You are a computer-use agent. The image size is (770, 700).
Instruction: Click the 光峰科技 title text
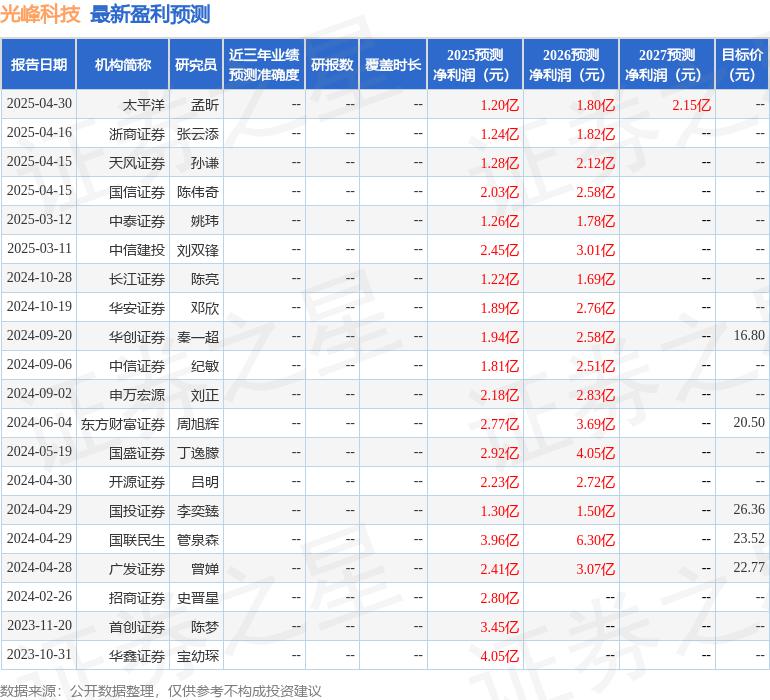(40, 14)
